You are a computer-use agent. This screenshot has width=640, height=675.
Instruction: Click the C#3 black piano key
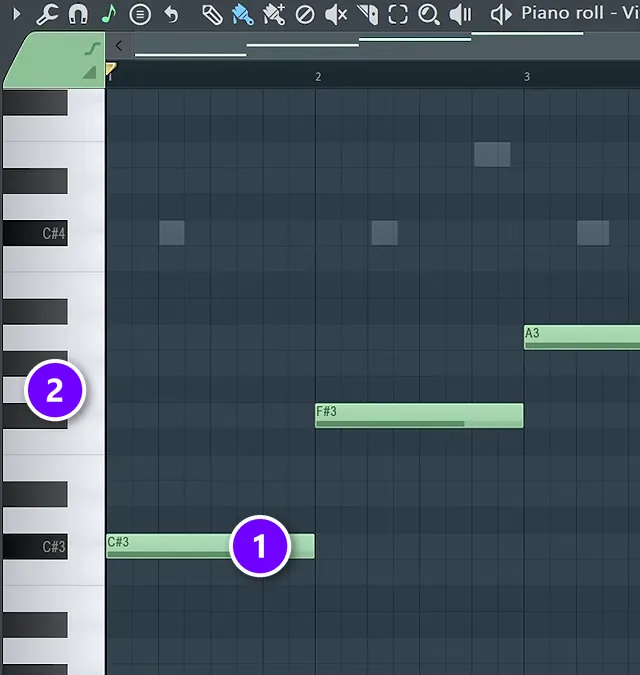(35, 546)
